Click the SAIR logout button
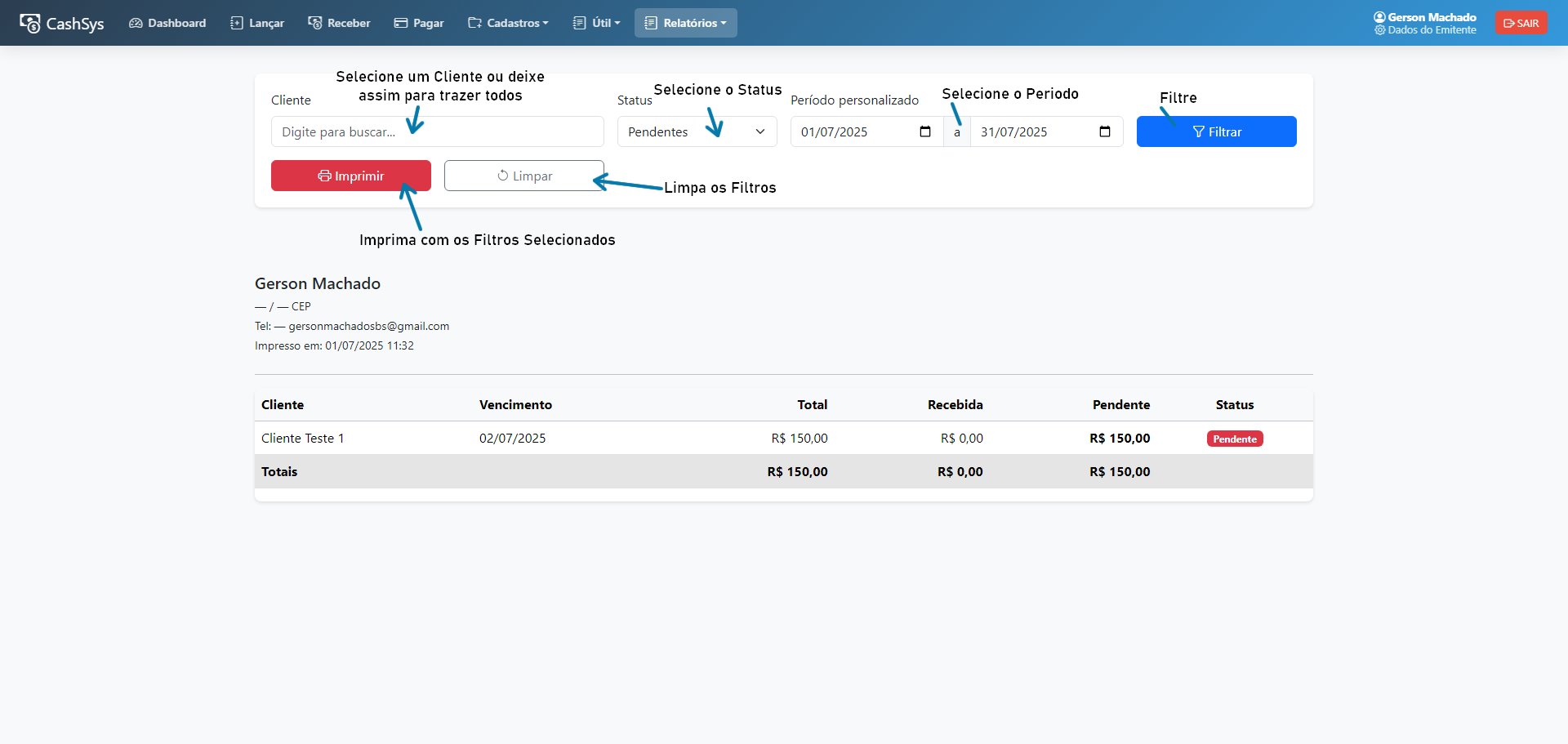This screenshot has width=1568, height=744. pyautogui.click(x=1521, y=23)
